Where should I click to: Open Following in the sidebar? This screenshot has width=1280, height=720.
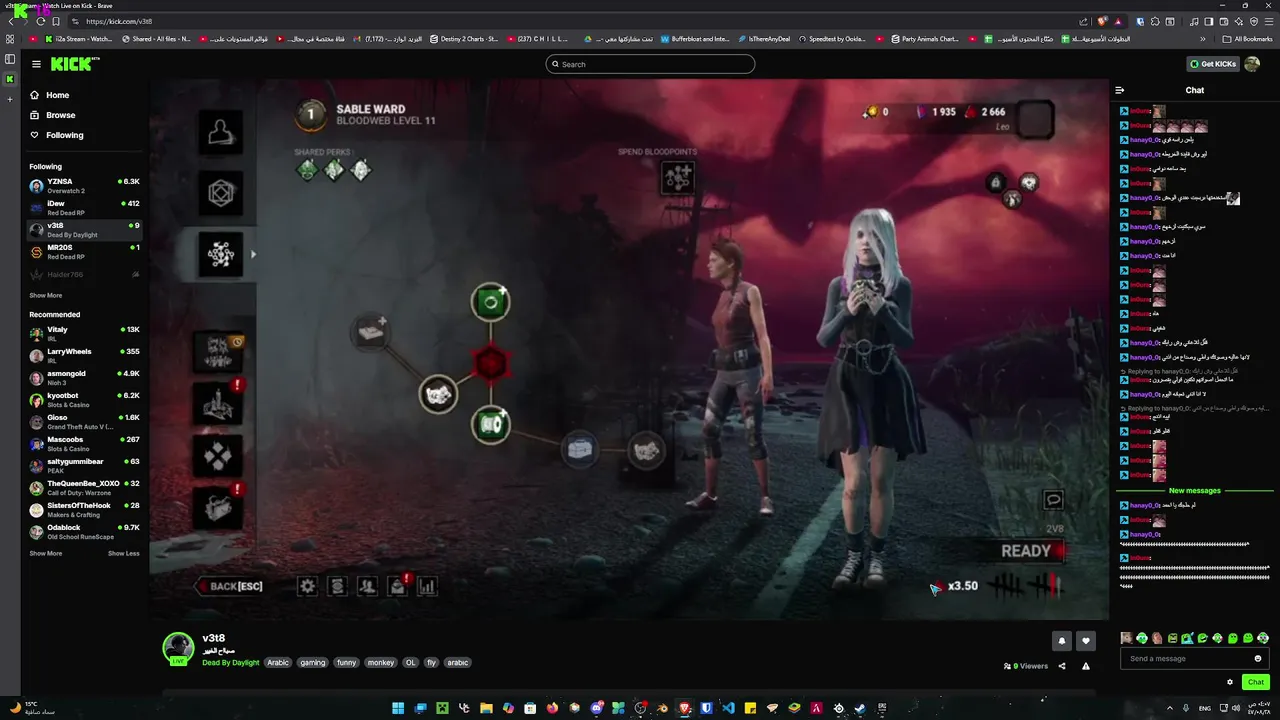(x=57, y=135)
